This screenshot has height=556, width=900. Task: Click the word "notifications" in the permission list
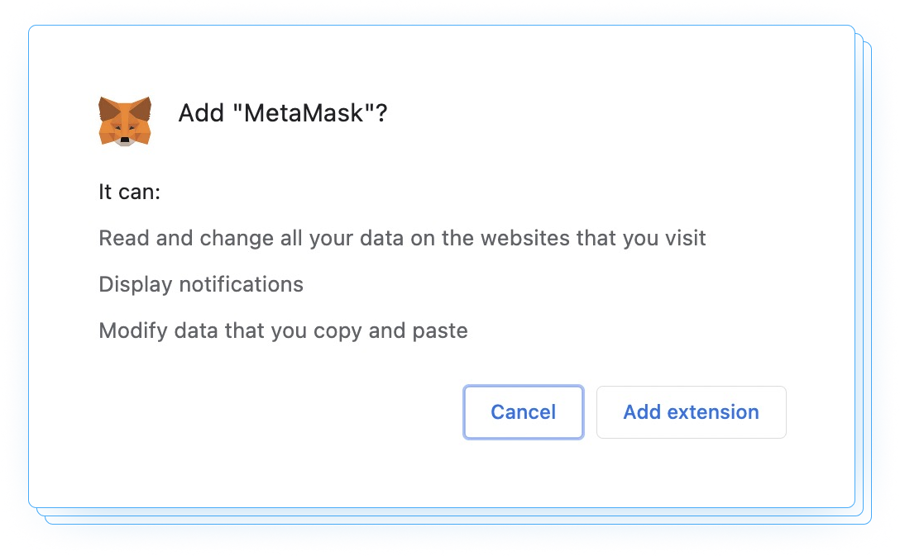241,284
